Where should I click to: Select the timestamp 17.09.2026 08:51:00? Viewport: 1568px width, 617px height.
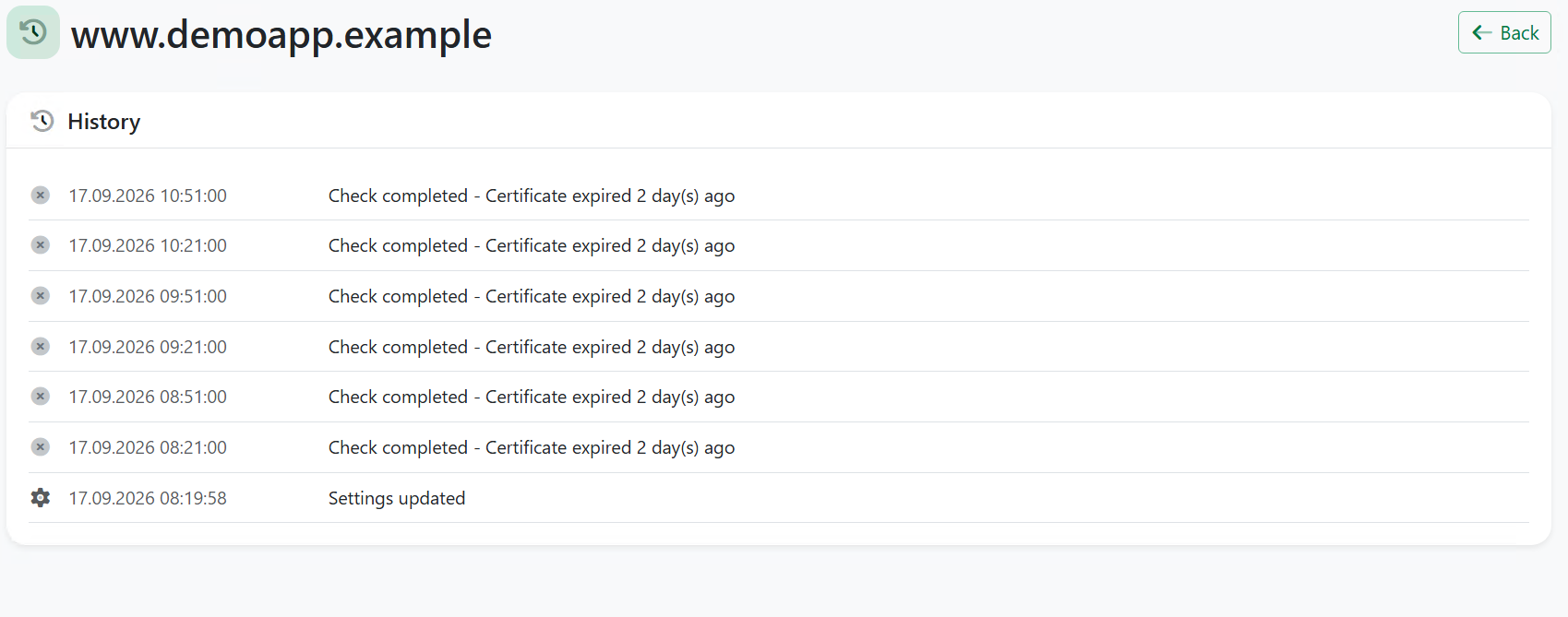(x=148, y=397)
